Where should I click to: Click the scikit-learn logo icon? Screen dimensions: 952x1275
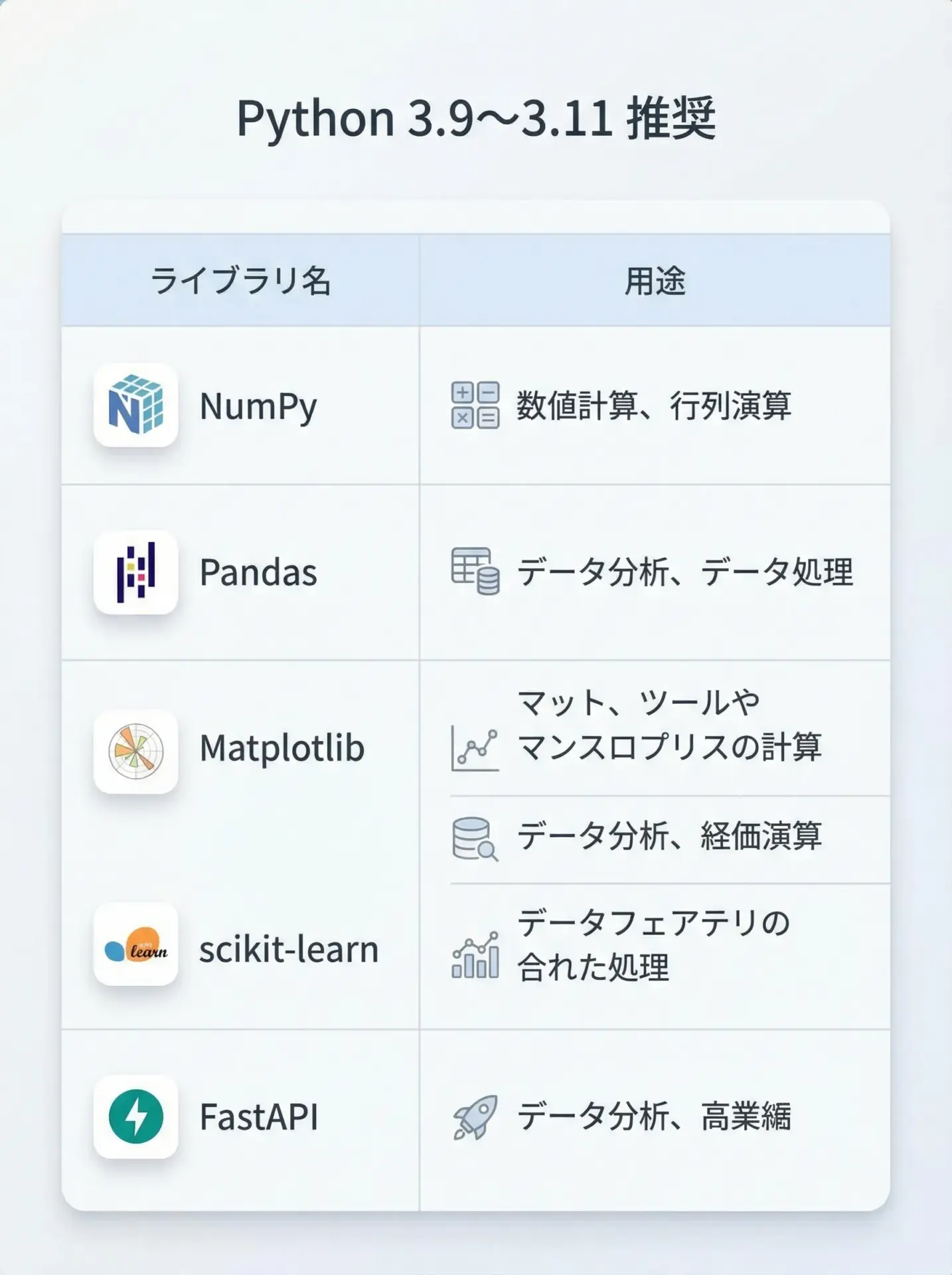click(x=136, y=944)
